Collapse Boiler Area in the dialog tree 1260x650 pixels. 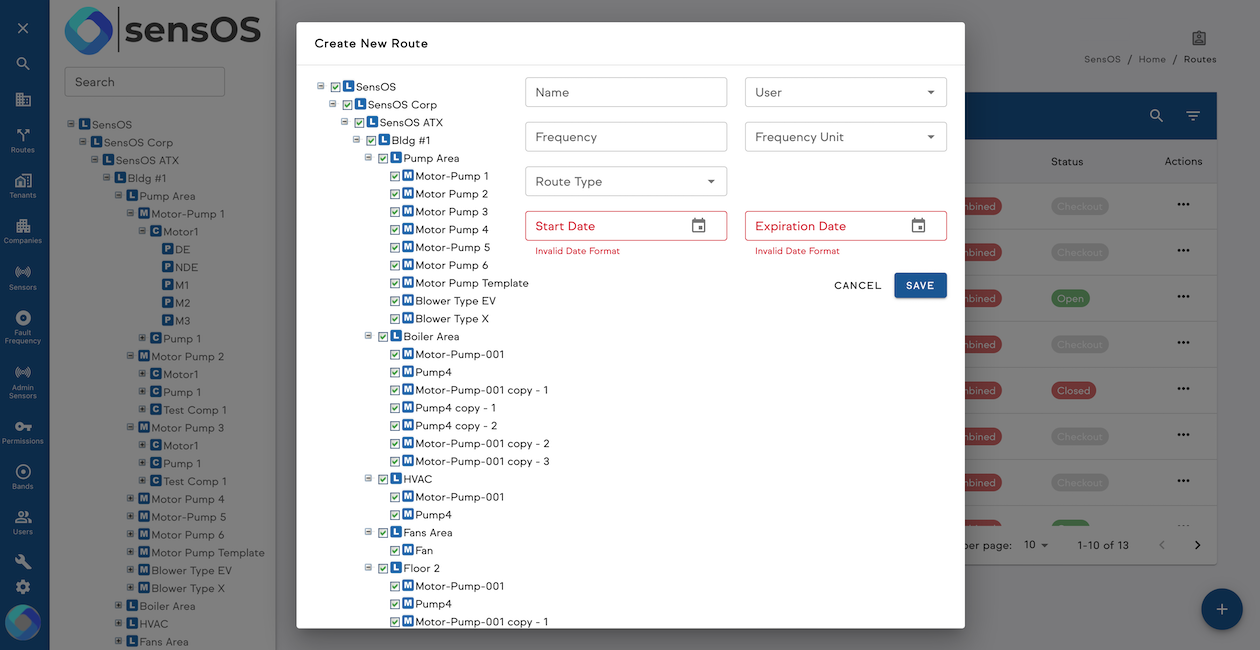(x=369, y=336)
